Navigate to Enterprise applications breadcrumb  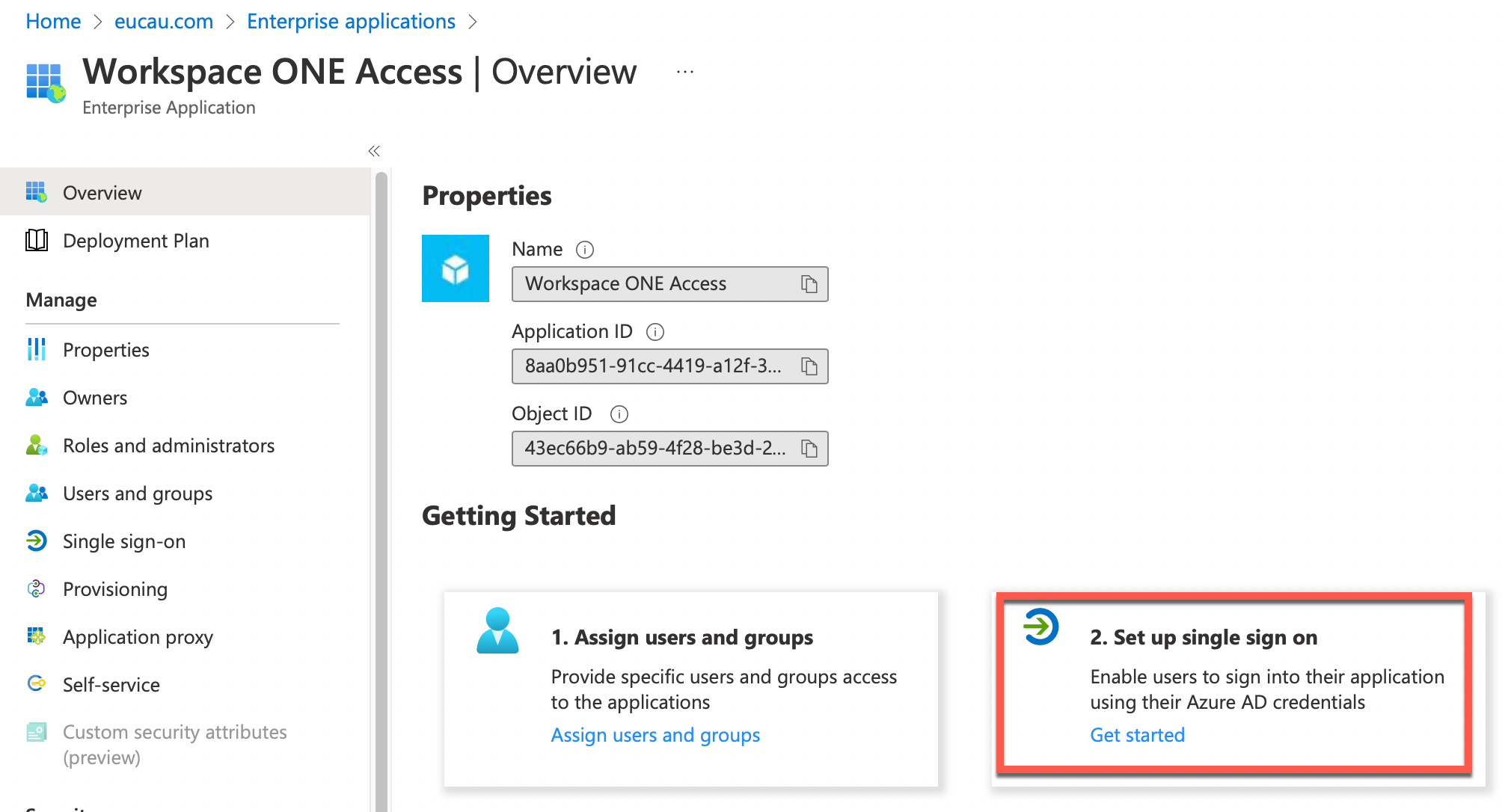tap(351, 21)
